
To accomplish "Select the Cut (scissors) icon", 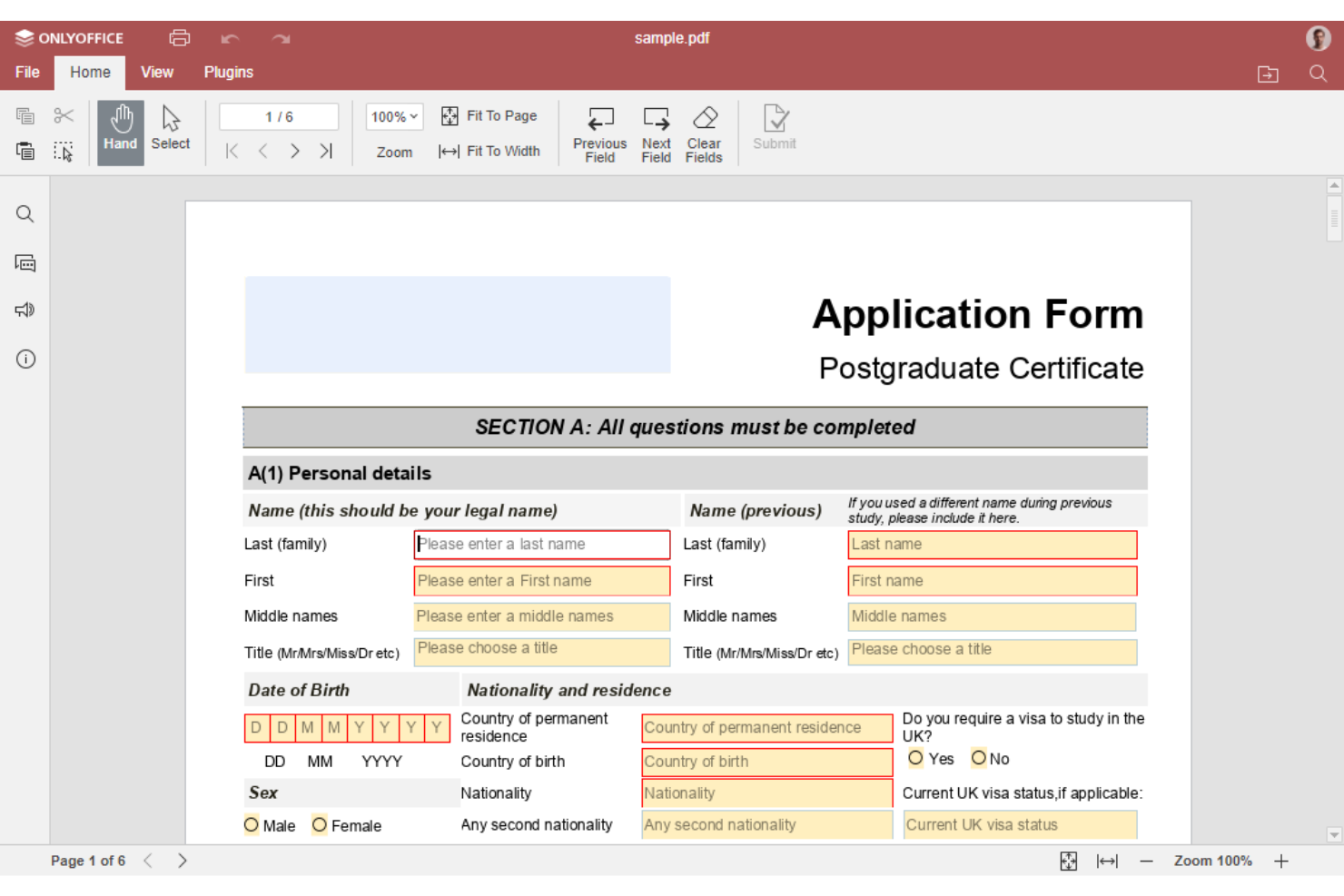I will [x=63, y=115].
